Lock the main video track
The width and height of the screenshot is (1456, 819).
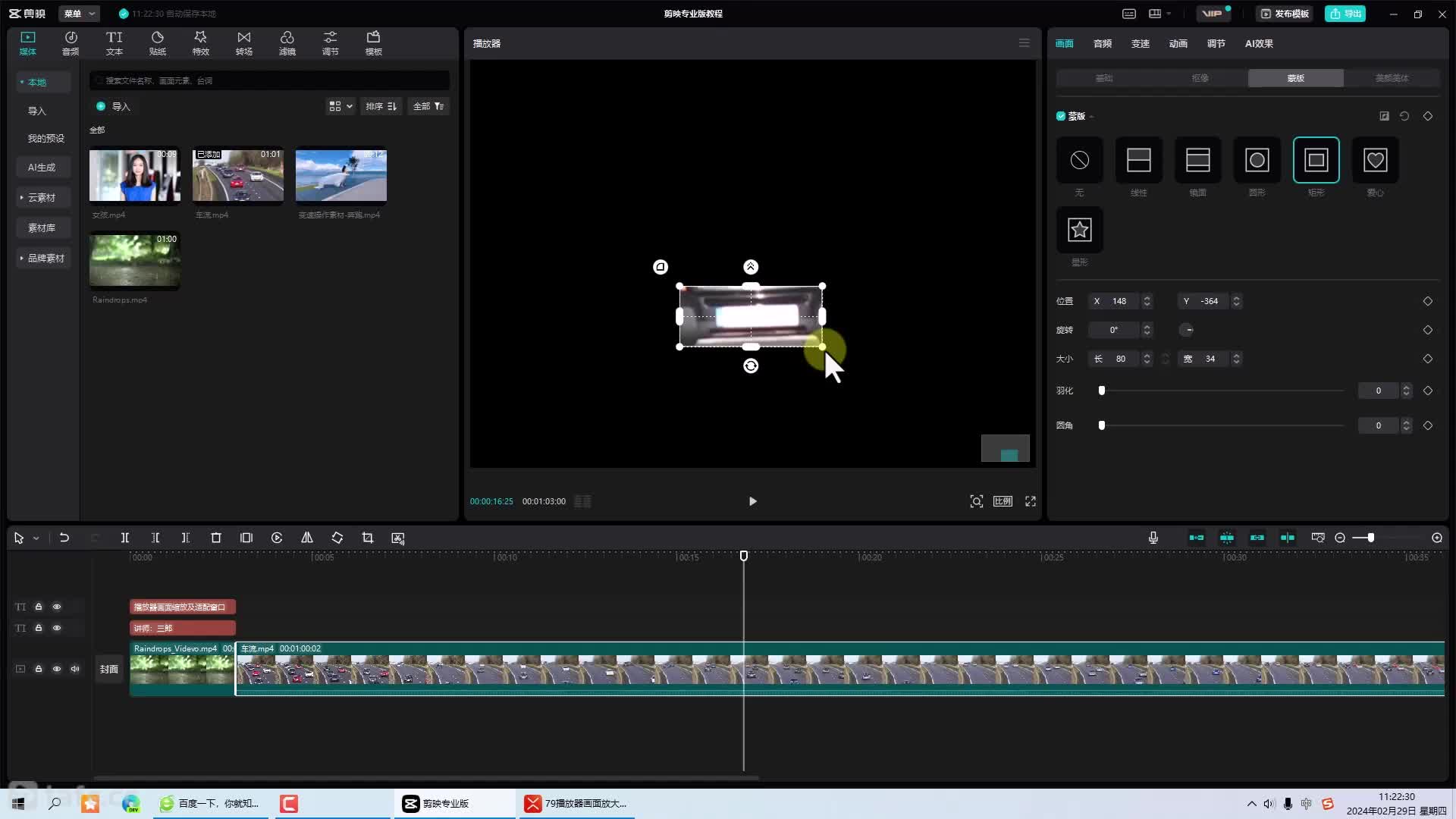point(39,669)
